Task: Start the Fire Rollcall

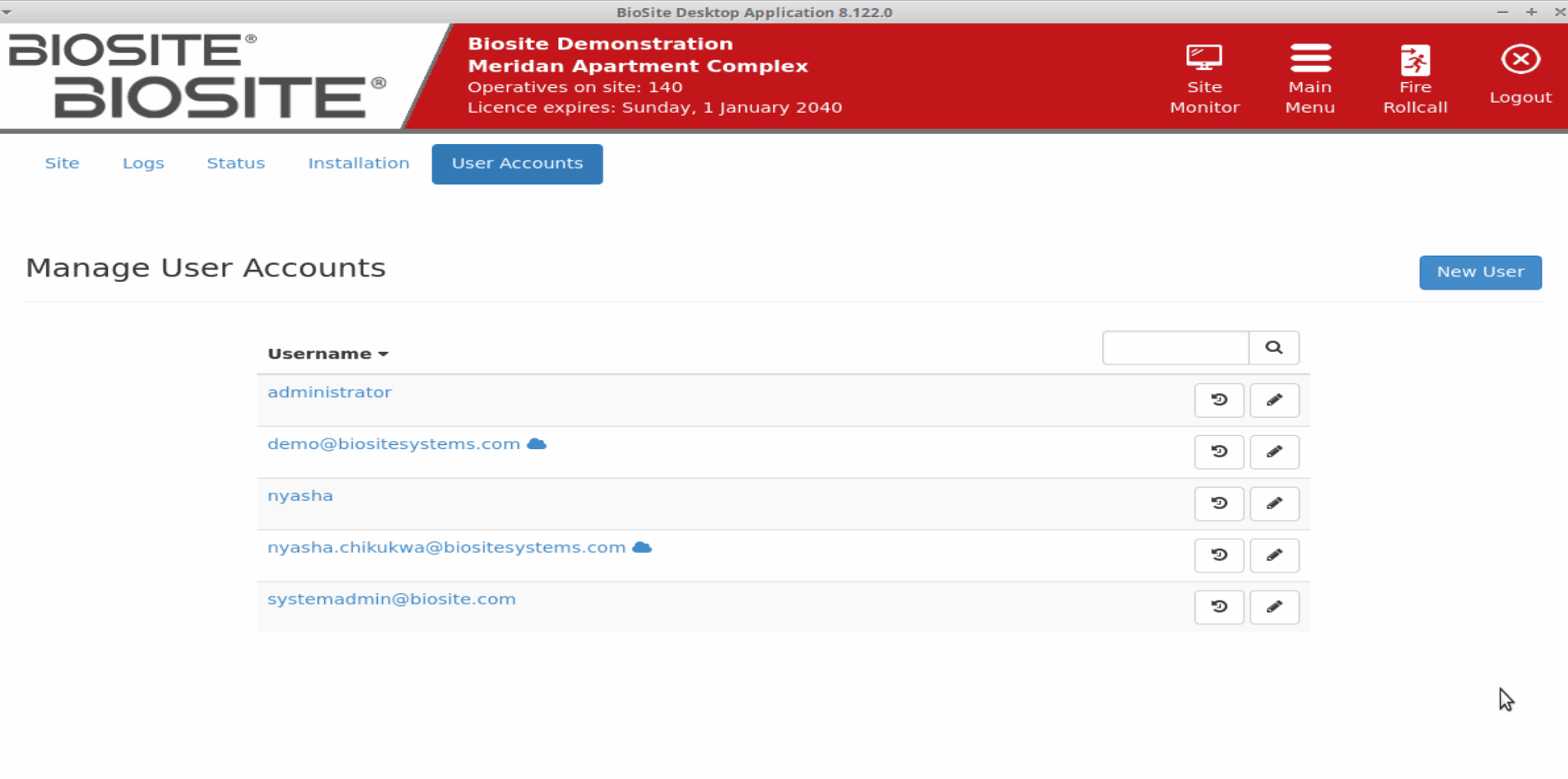Action: (x=1415, y=78)
